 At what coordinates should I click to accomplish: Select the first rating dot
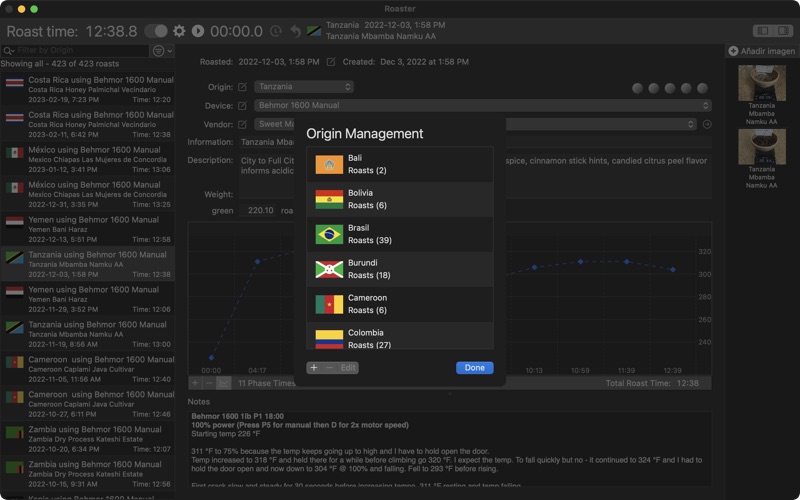point(637,88)
